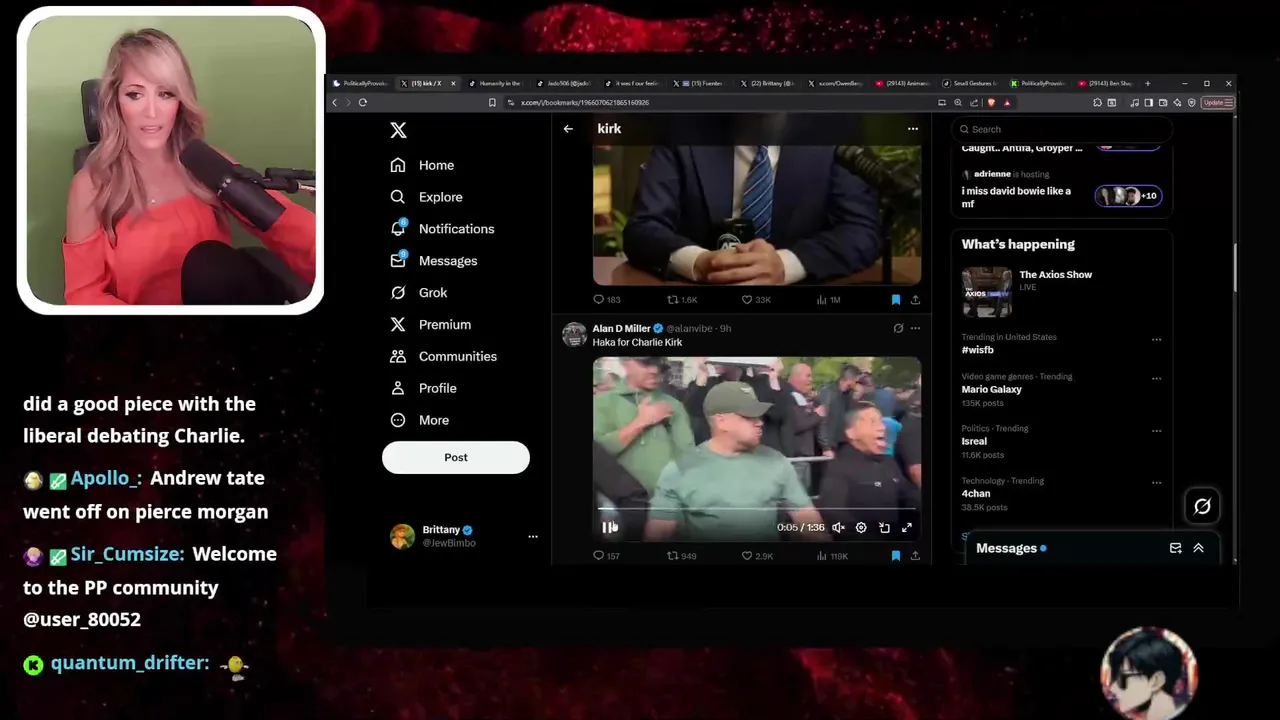Compose new message in Messages drawer
1280x720 pixels.
1176,548
